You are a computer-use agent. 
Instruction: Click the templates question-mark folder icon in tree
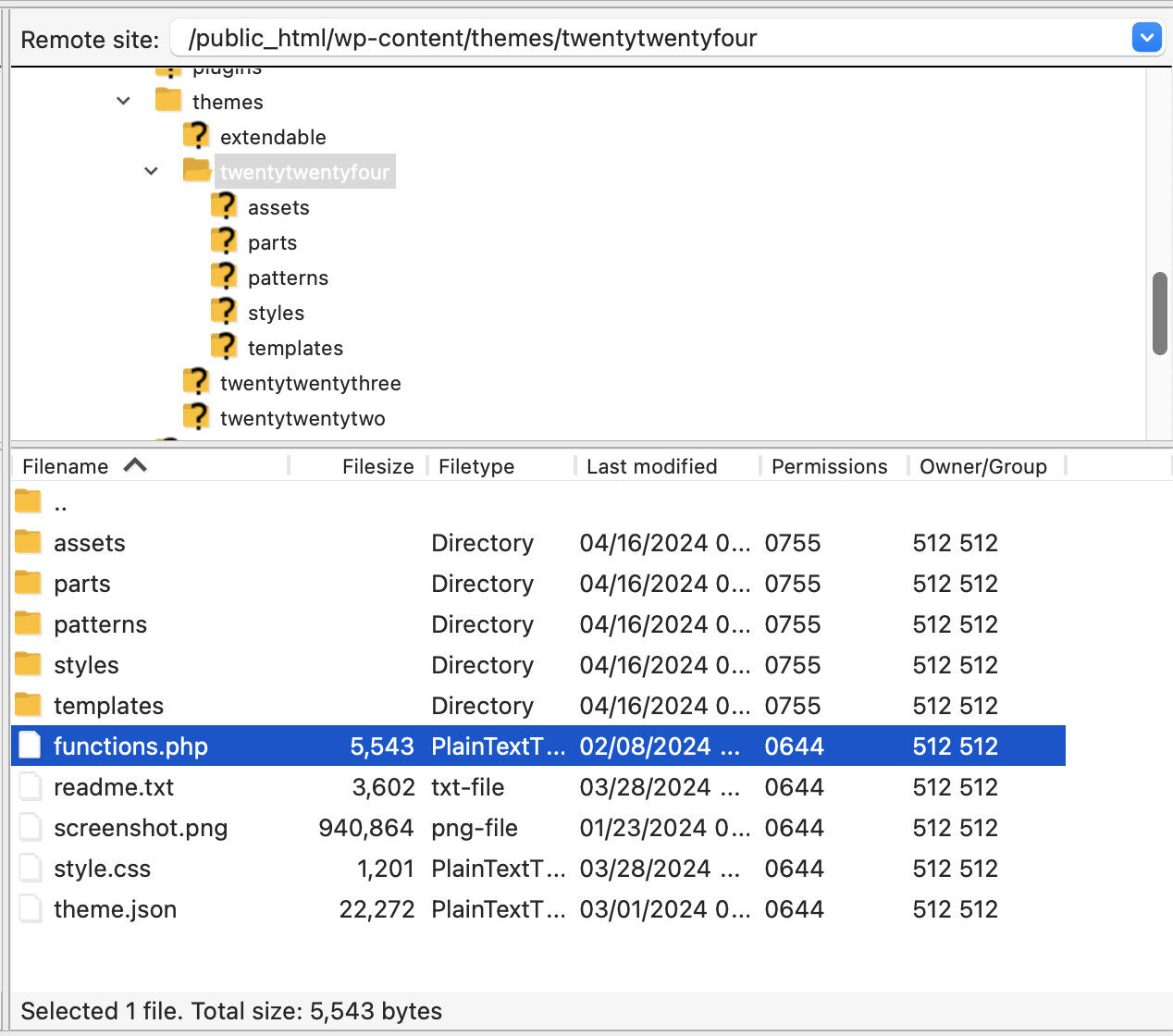[224, 346]
